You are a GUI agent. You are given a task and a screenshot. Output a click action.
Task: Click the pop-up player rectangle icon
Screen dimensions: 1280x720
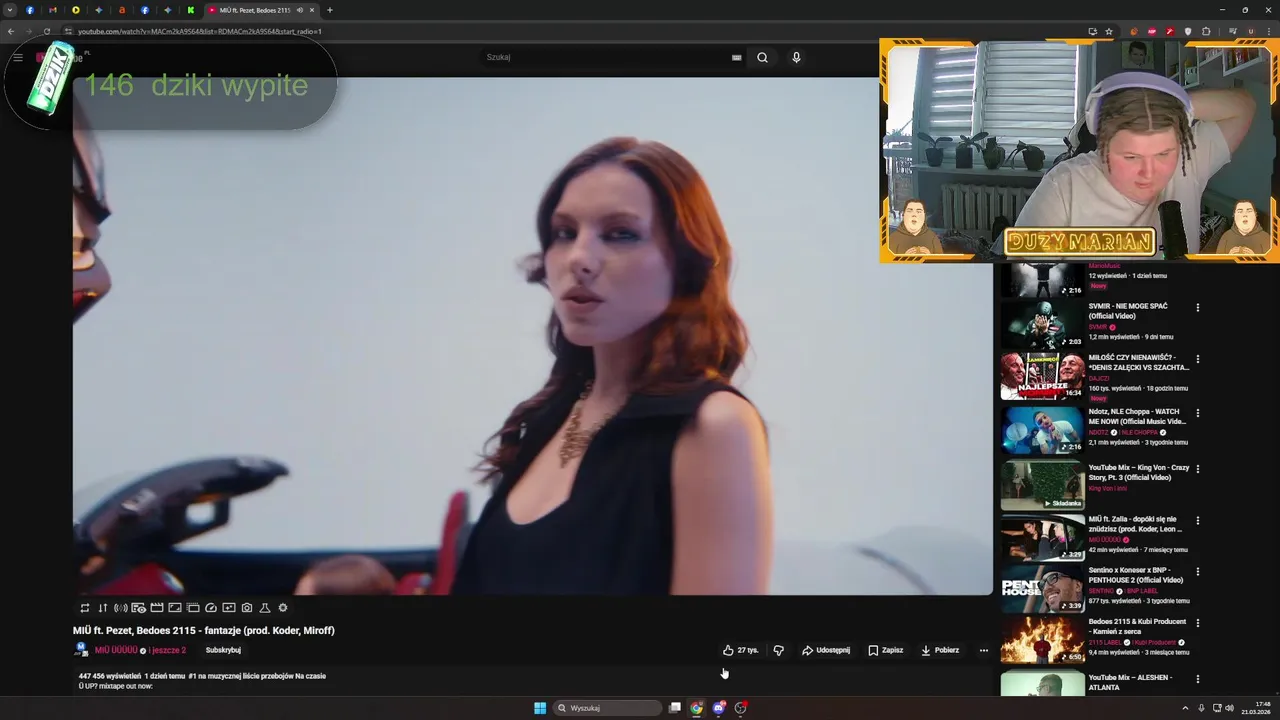coord(229,608)
